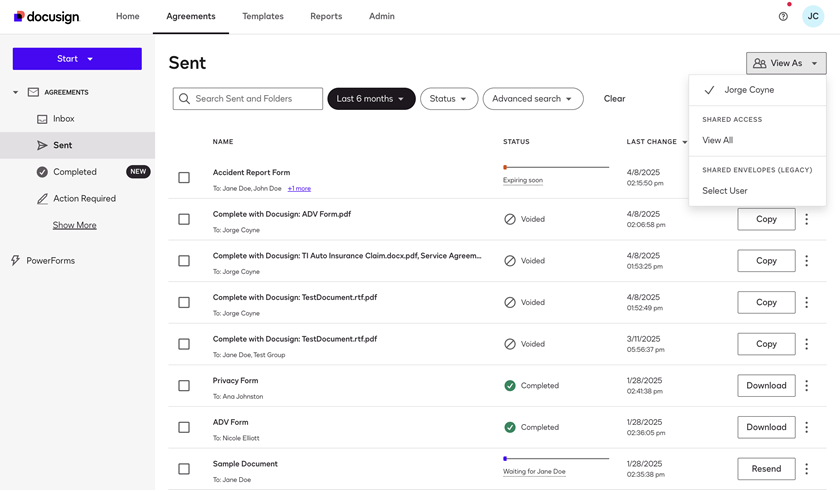Image resolution: width=840 pixels, height=491 pixels.
Task: Click the PowerForms lightning bolt icon
Action: tap(16, 261)
